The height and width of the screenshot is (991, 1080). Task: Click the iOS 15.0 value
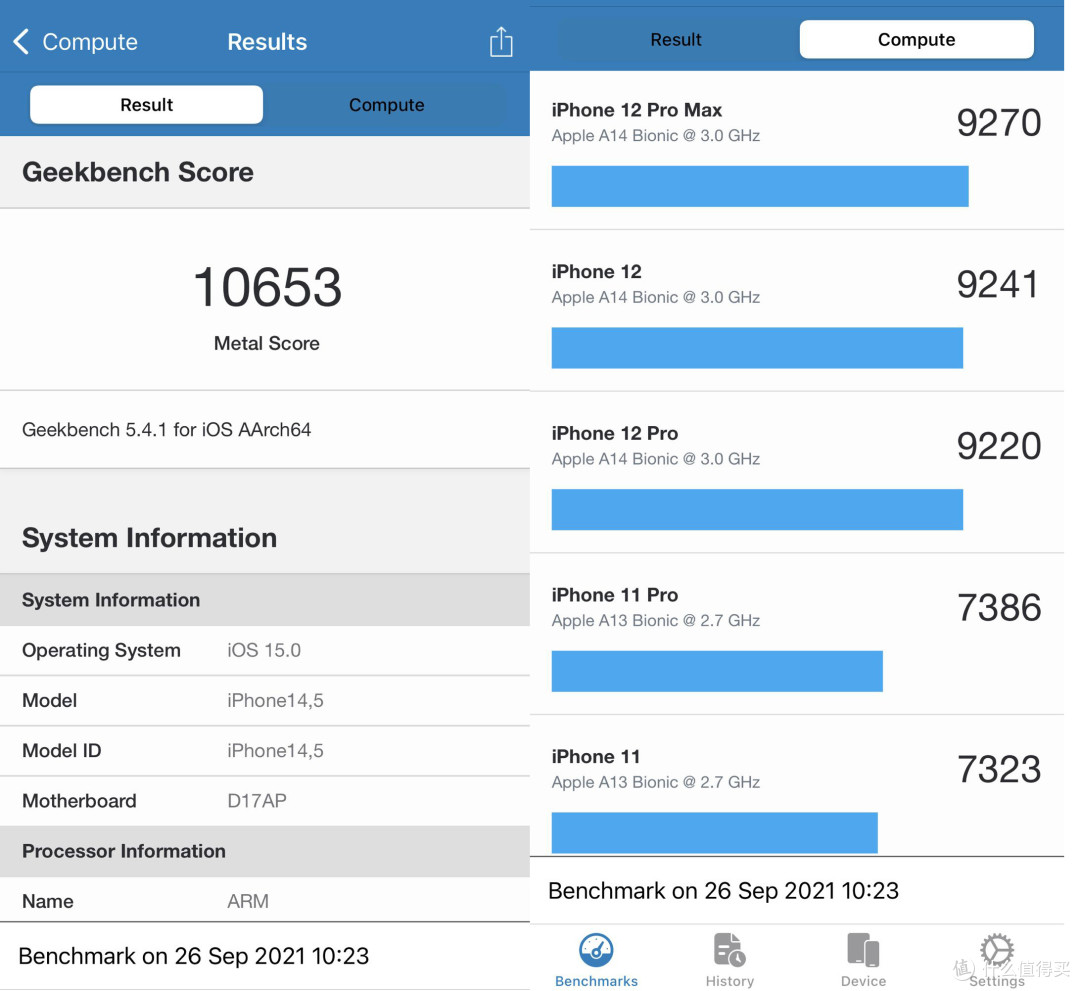(x=264, y=650)
